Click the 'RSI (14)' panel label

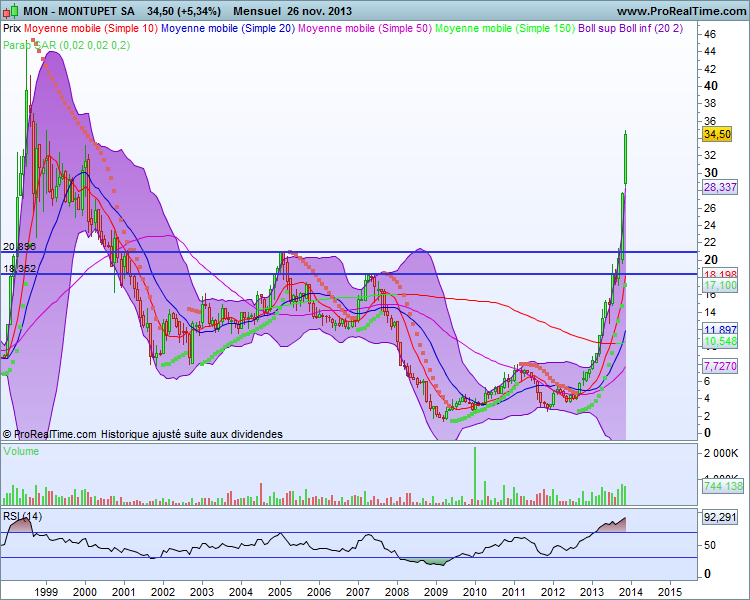pos(22,516)
